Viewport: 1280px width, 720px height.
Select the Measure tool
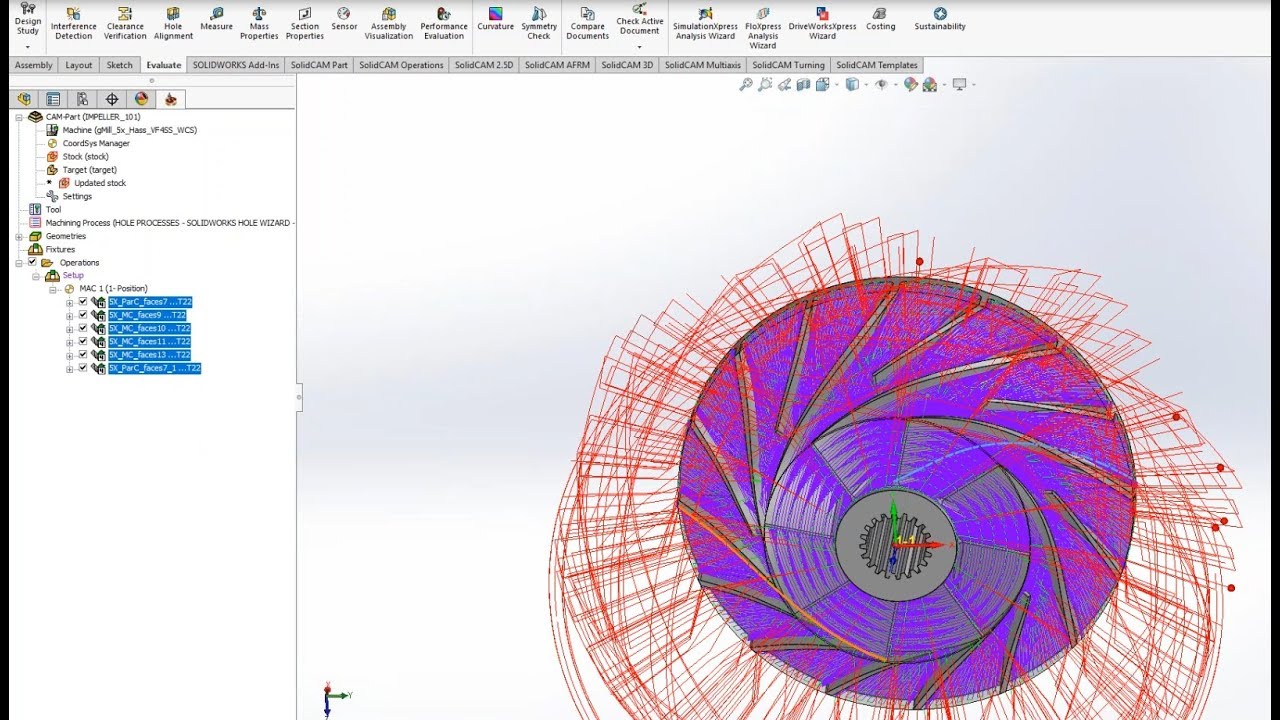coord(216,19)
